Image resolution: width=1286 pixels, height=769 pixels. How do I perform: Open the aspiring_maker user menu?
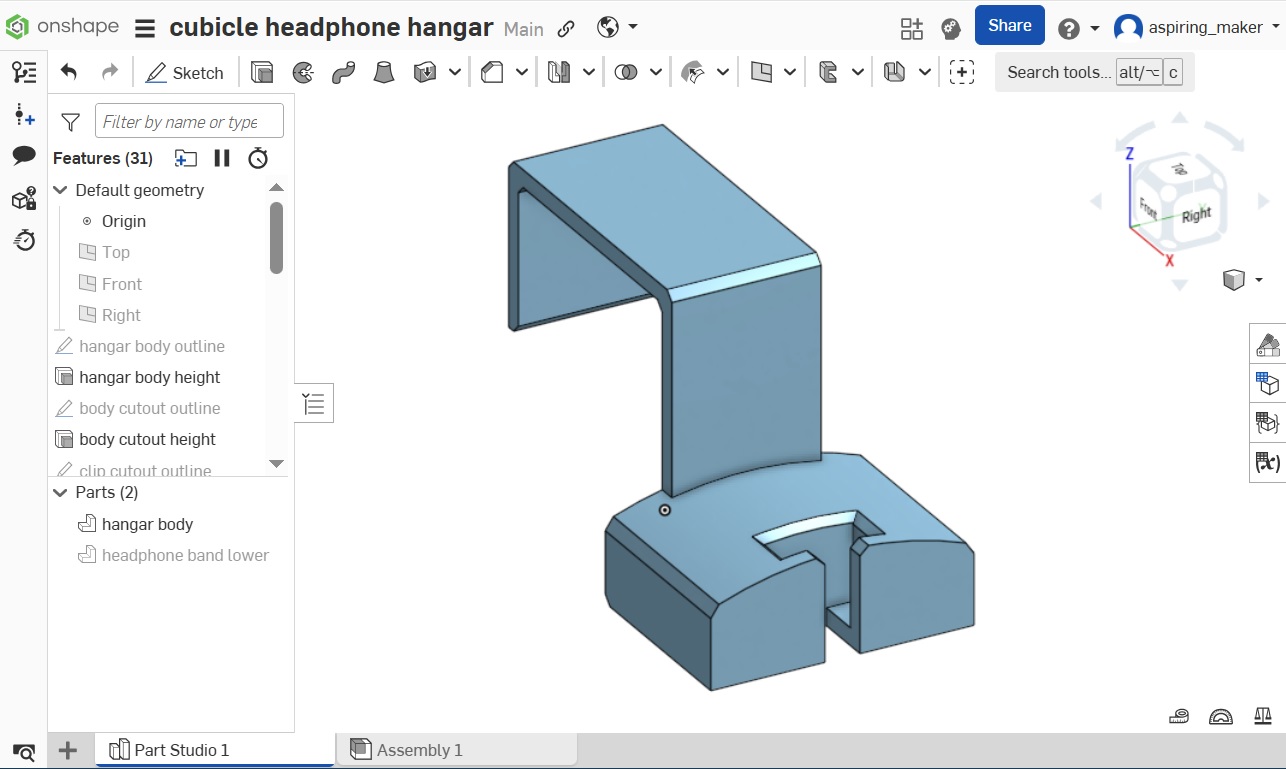[1198, 28]
